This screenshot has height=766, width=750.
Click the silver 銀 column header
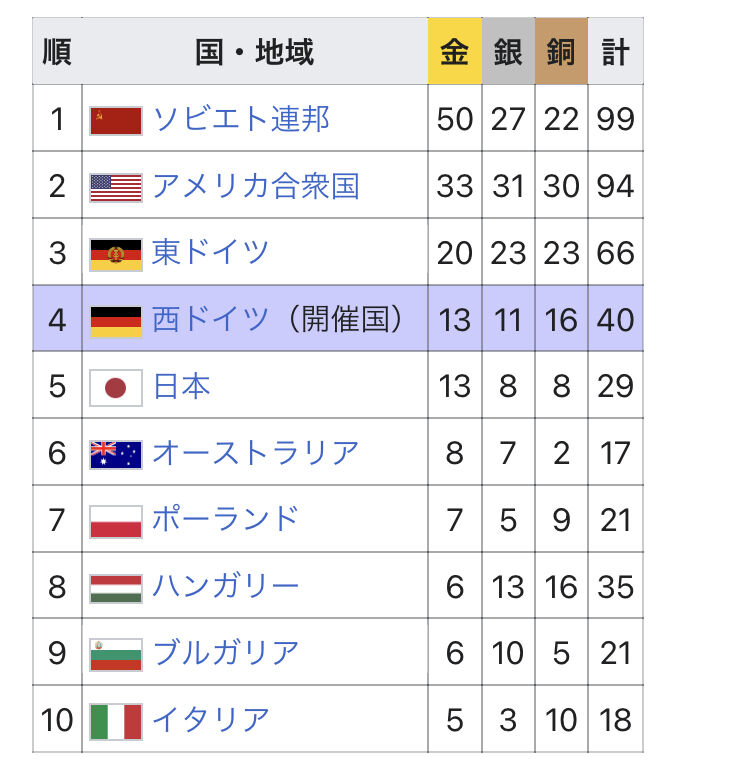[508, 52]
